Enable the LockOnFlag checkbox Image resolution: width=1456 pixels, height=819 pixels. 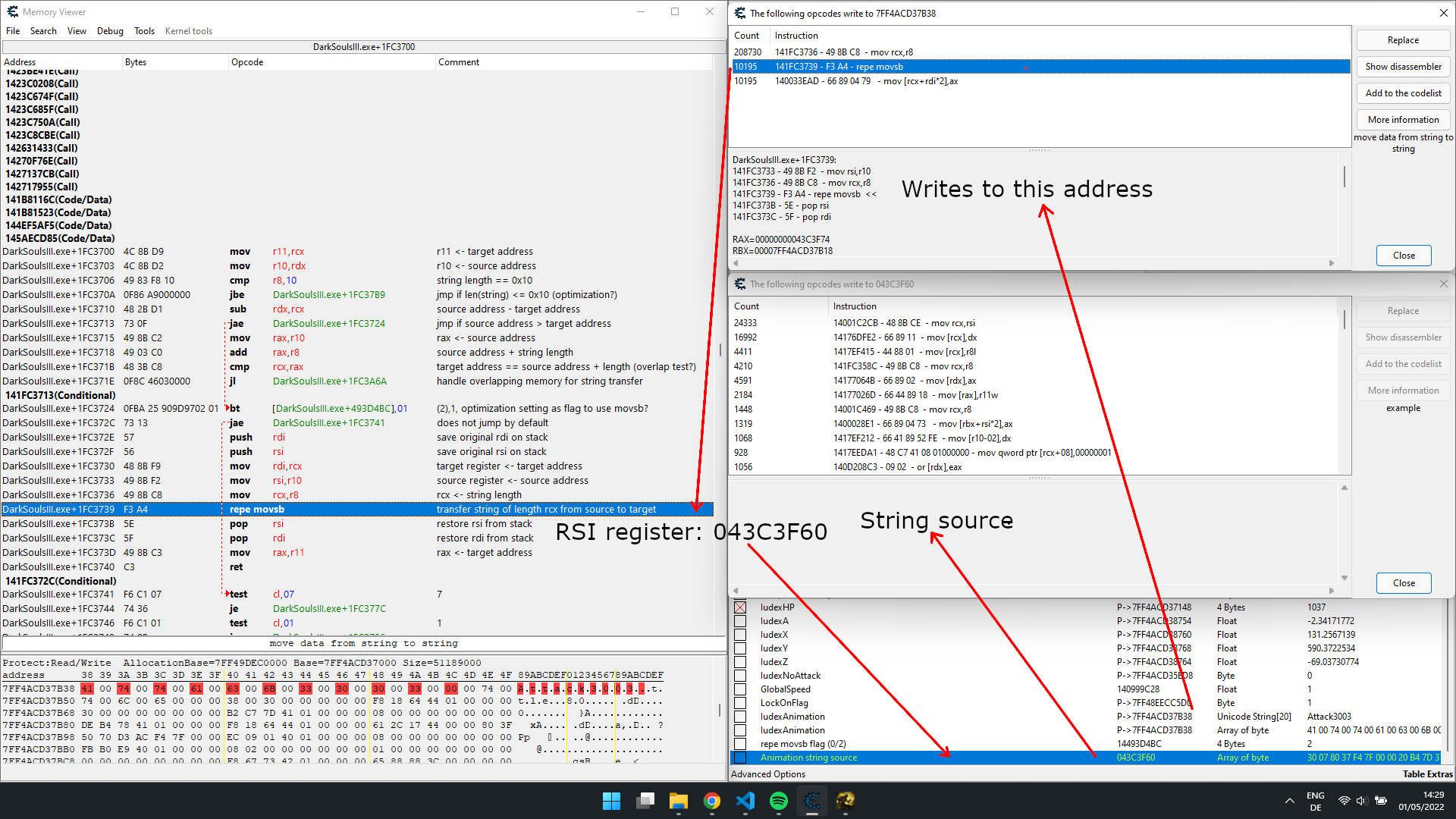[x=740, y=703]
